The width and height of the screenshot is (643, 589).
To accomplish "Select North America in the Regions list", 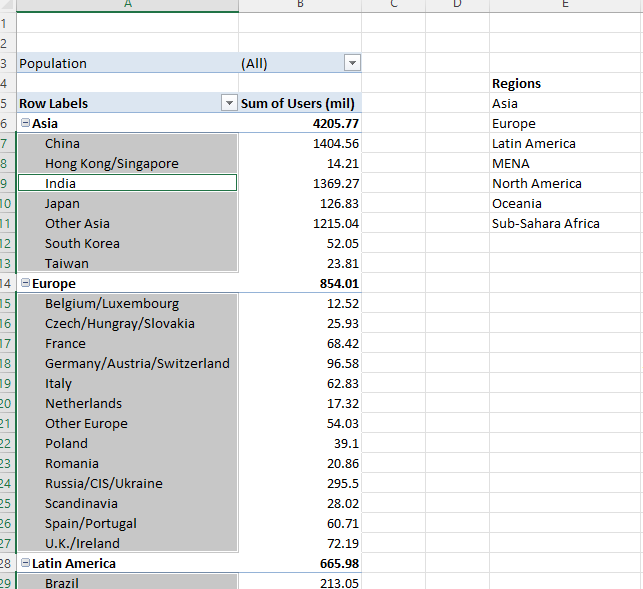I will (537, 183).
